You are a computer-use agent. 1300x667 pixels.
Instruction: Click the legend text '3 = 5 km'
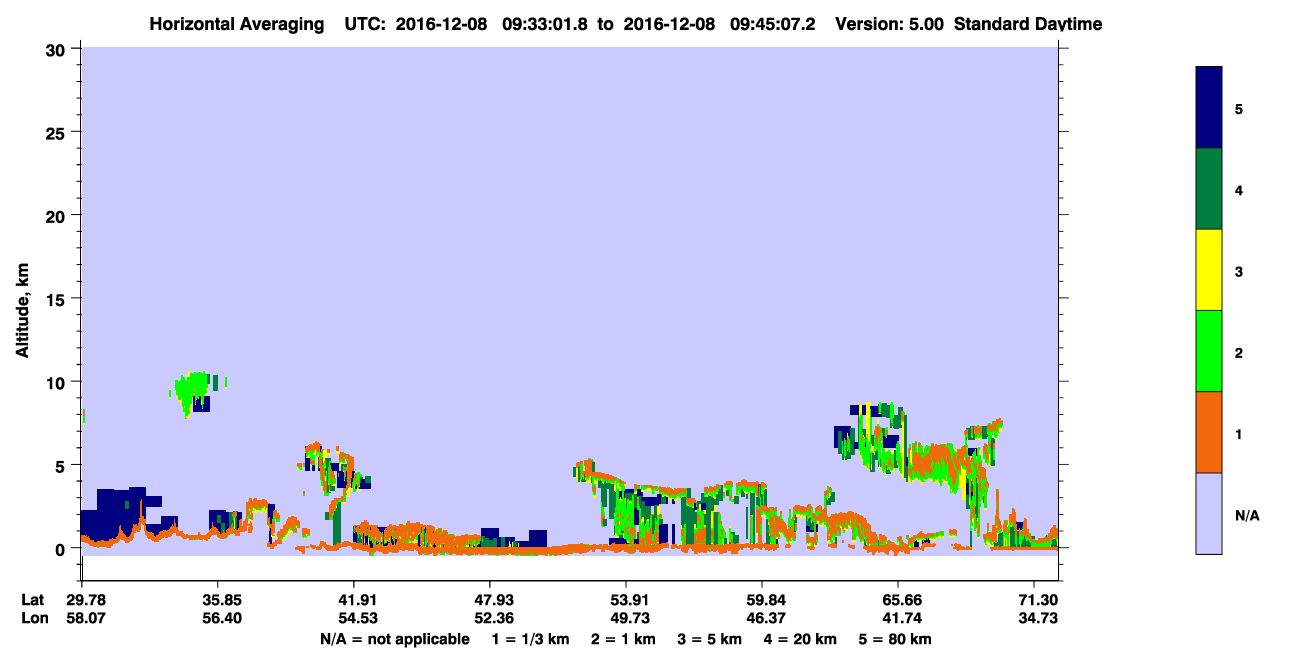coord(711,639)
